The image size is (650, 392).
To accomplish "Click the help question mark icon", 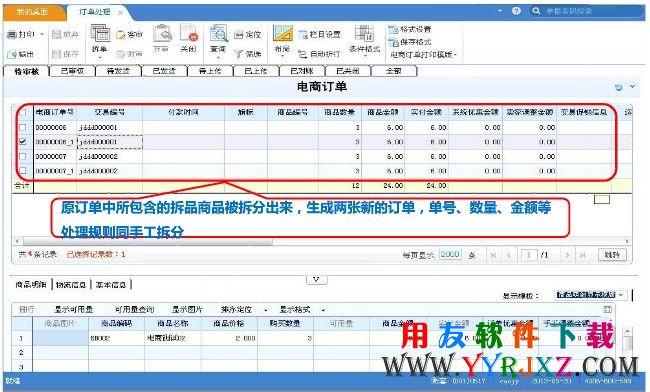I will 516,11.
